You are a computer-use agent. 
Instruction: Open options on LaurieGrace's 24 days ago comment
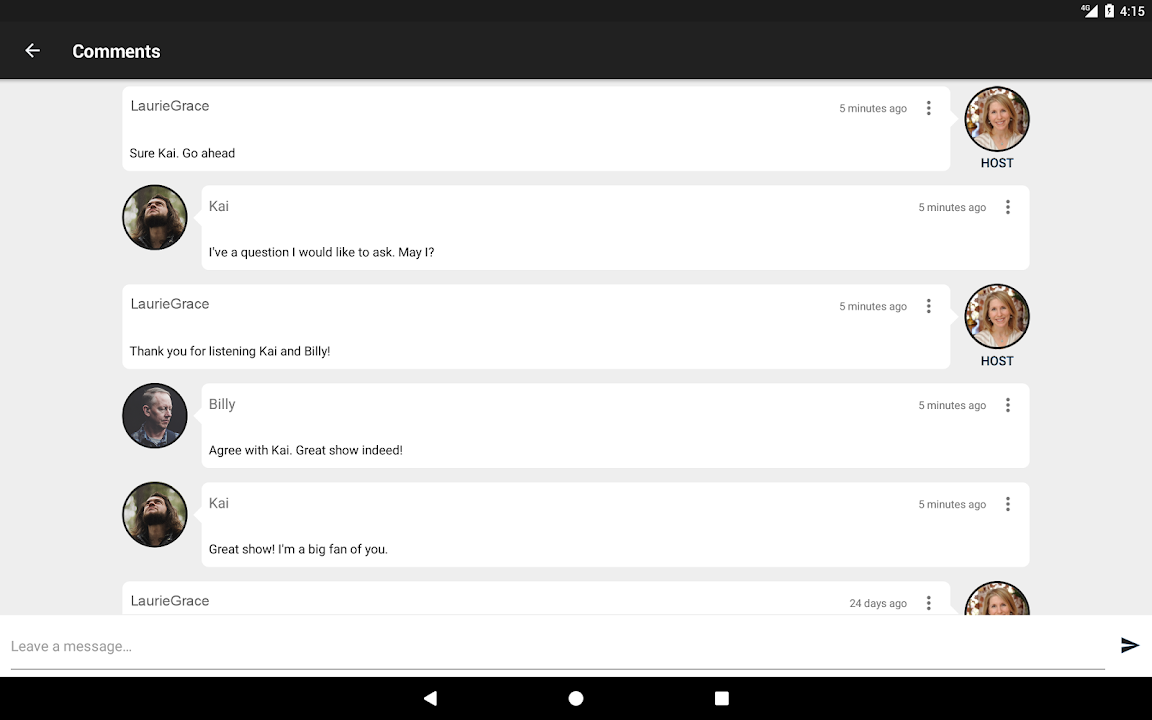(928, 603)
